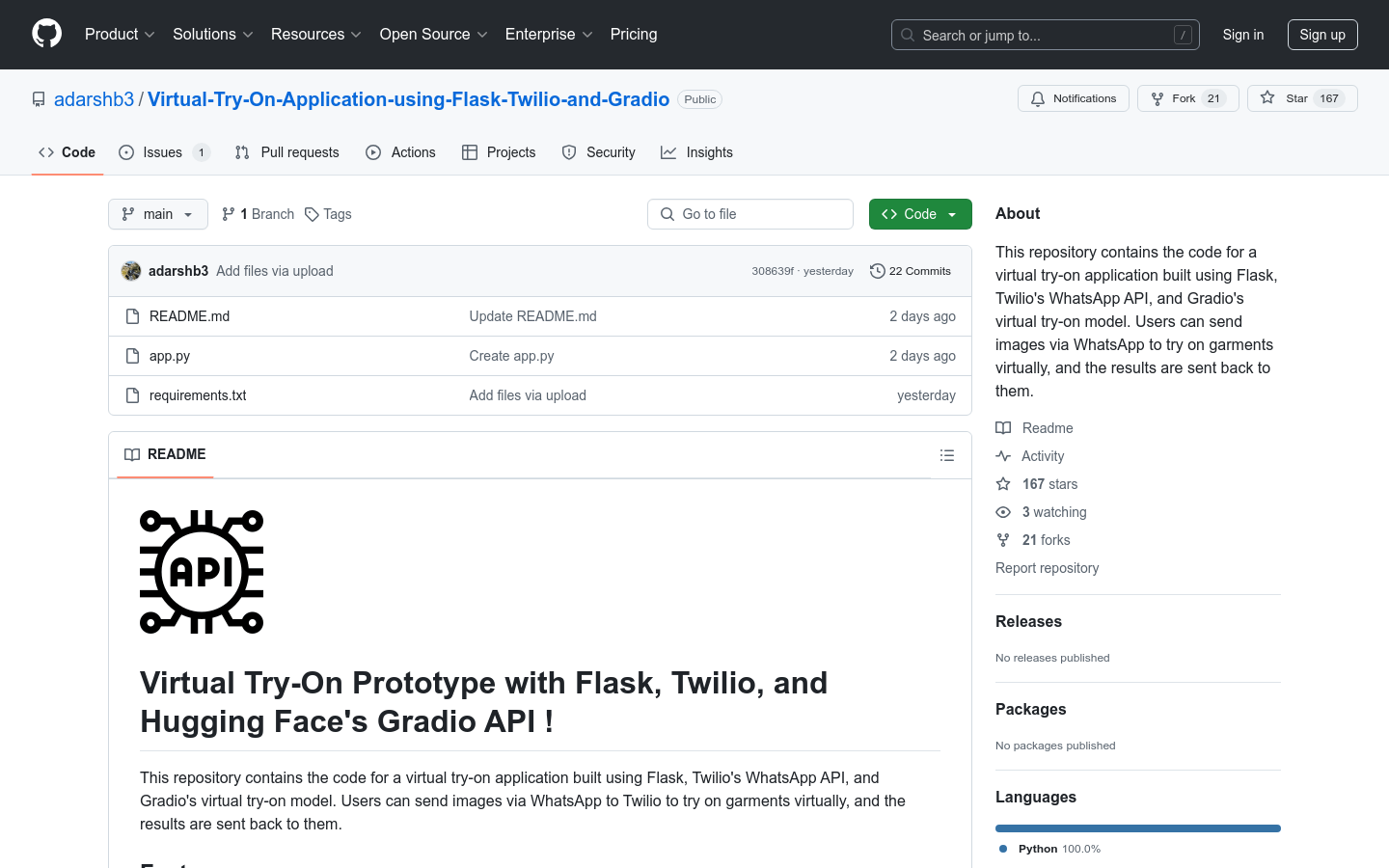Click adarshb3 avatar in commit row
The width and height of the screenshot is (1389, 868).
pos(131,271)
